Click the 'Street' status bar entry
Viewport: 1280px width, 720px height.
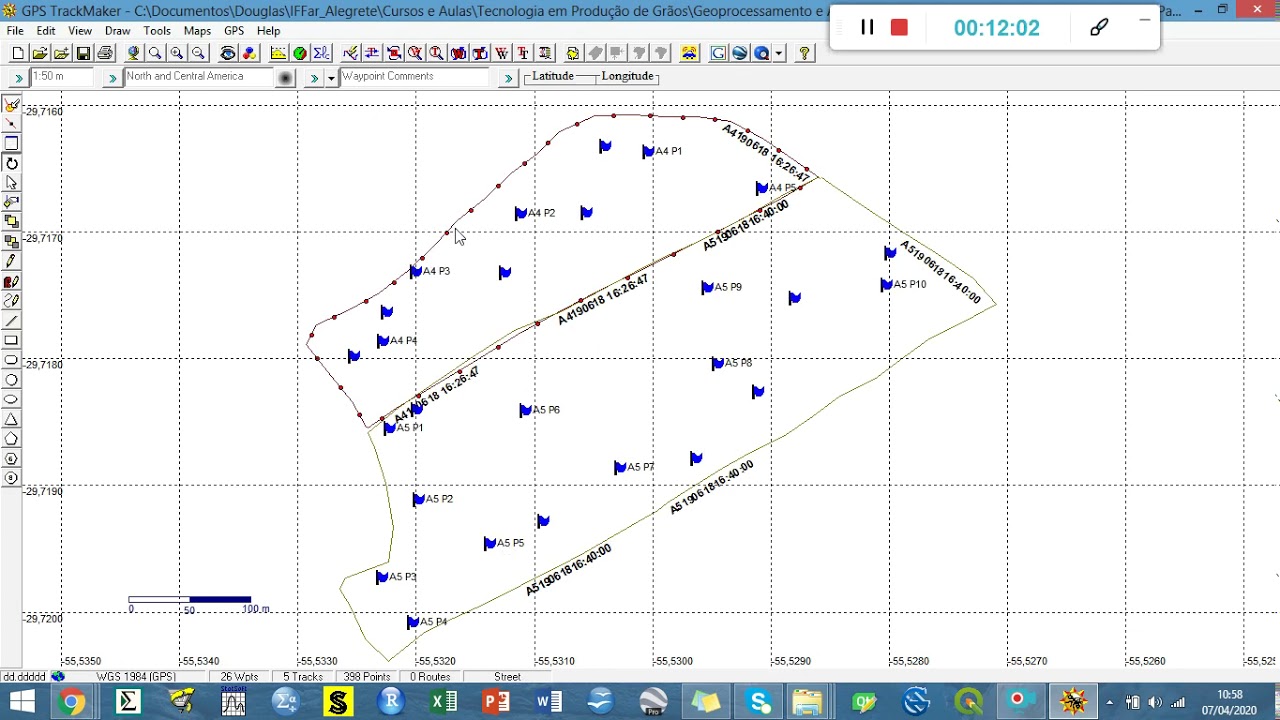tap(507, 677)
